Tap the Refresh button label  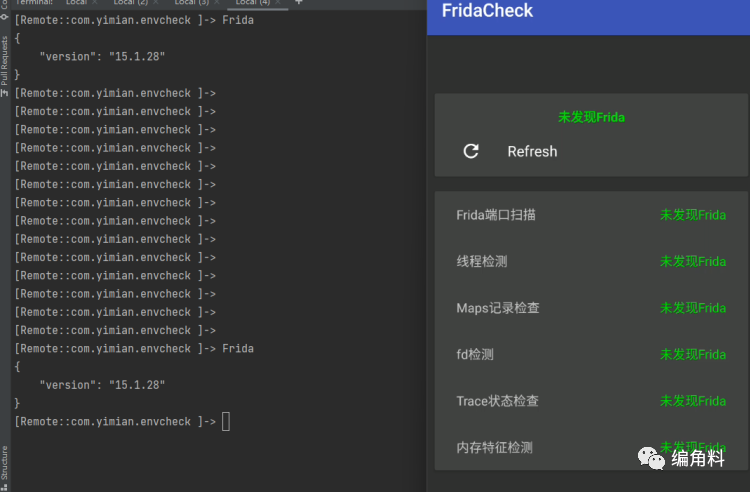[x=532, y=152]
